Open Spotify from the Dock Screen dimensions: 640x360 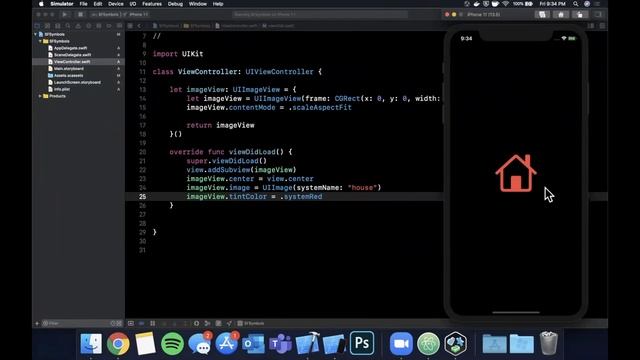[x=172, y=343]
